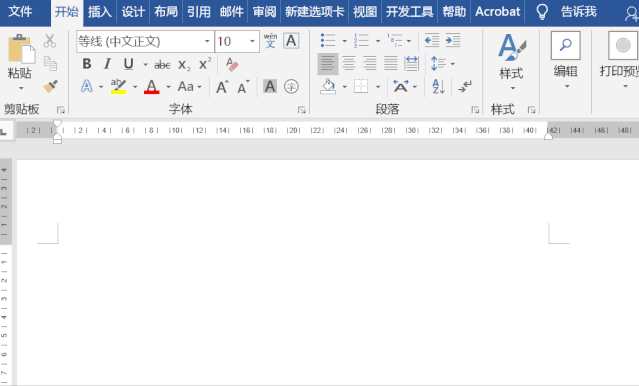Apply yellow text highlight color
This screenshot has height=386, width=639.
pyautogui.click(x=118, y=86)
